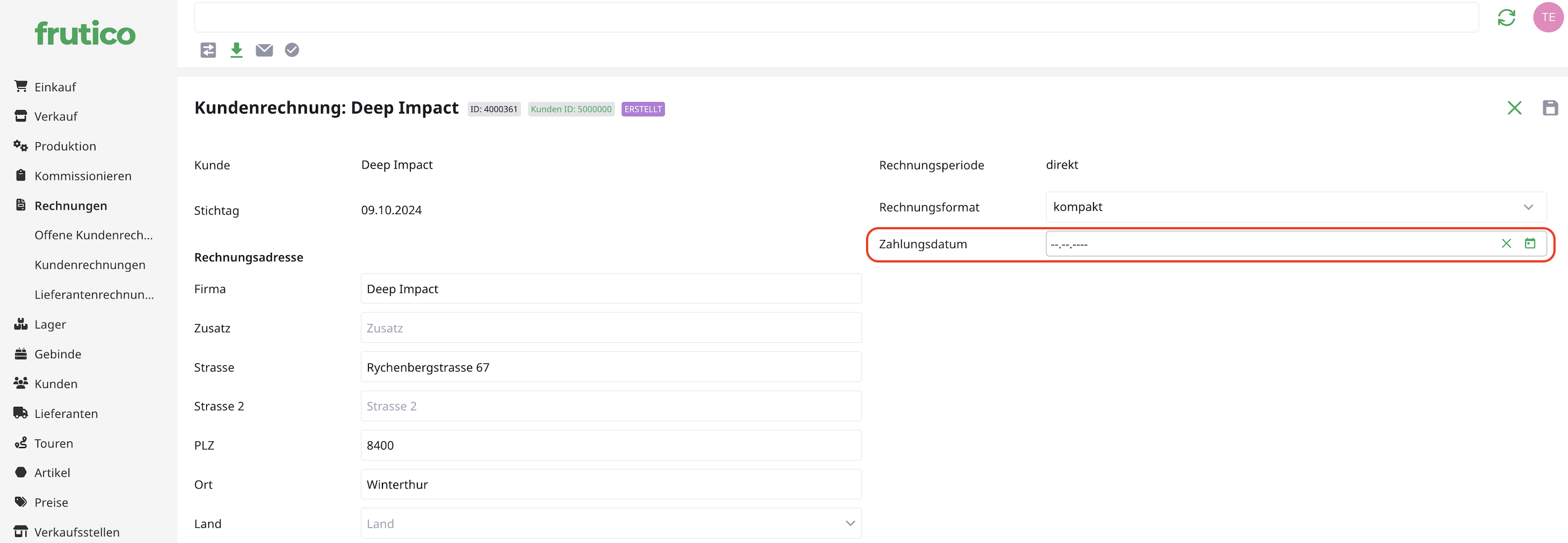Edit the Strasse field Rychenbergstrasse 67
The height and width of the screenshot is (543, 1568).
611,367
